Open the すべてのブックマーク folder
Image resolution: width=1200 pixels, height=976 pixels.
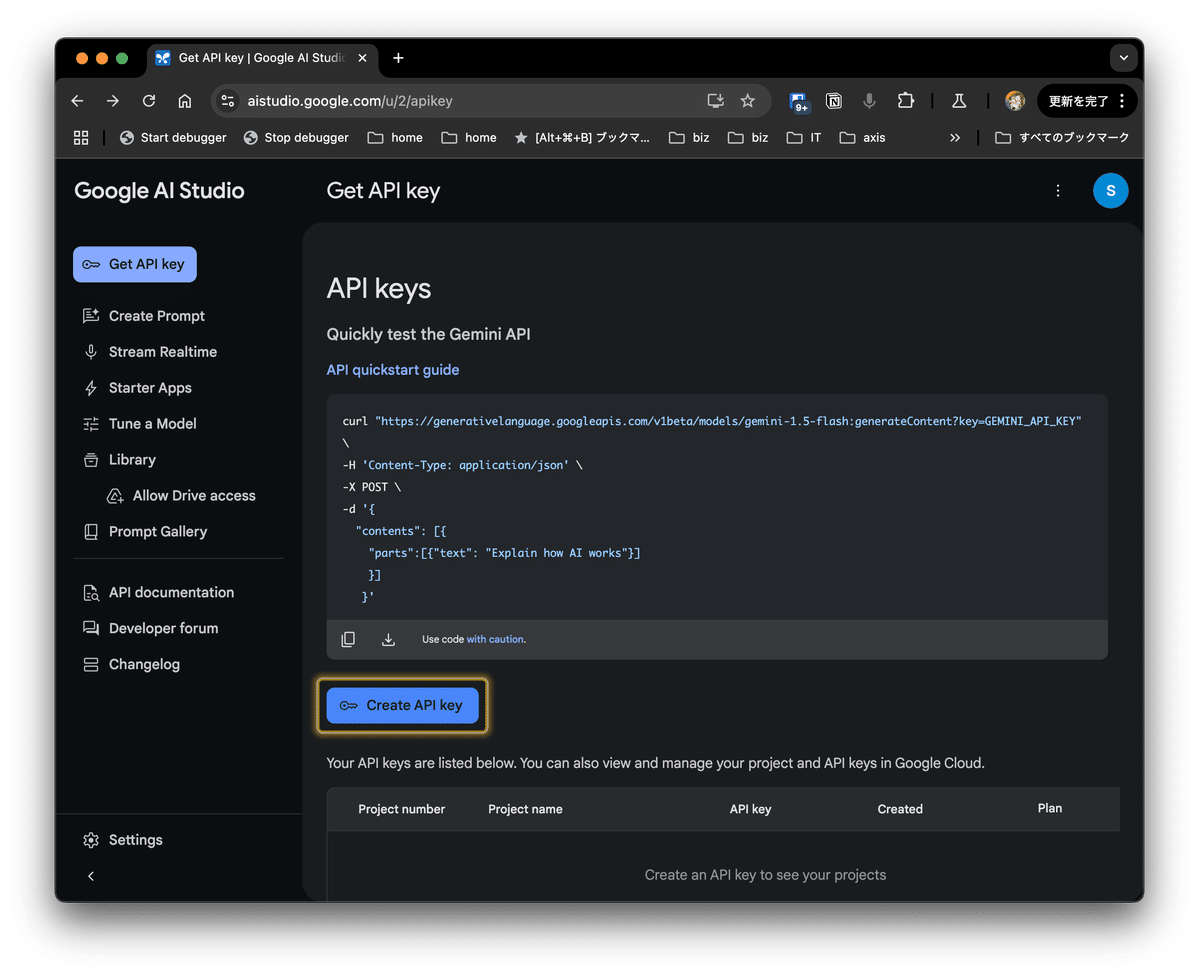(1062, 138)
